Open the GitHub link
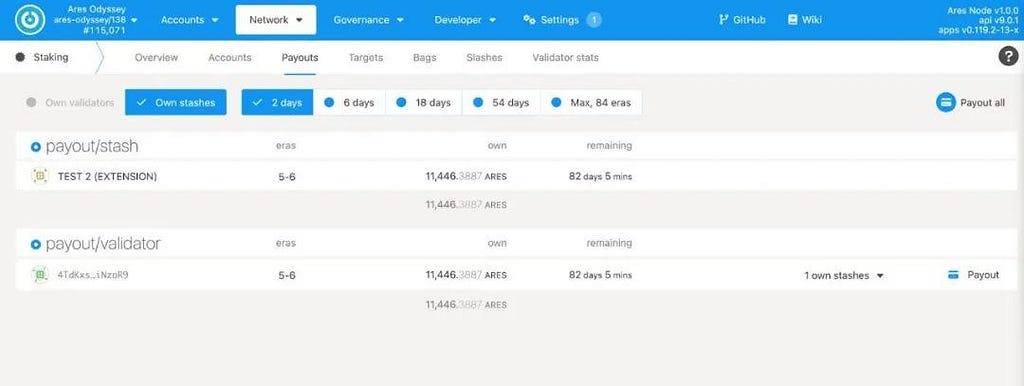The height and width of the screenshot is (386, 1024). coord(742,20)
